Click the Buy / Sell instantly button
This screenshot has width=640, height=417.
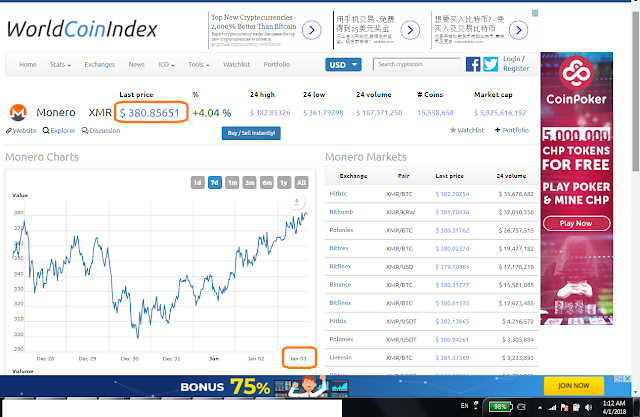(x=251, y=133)
